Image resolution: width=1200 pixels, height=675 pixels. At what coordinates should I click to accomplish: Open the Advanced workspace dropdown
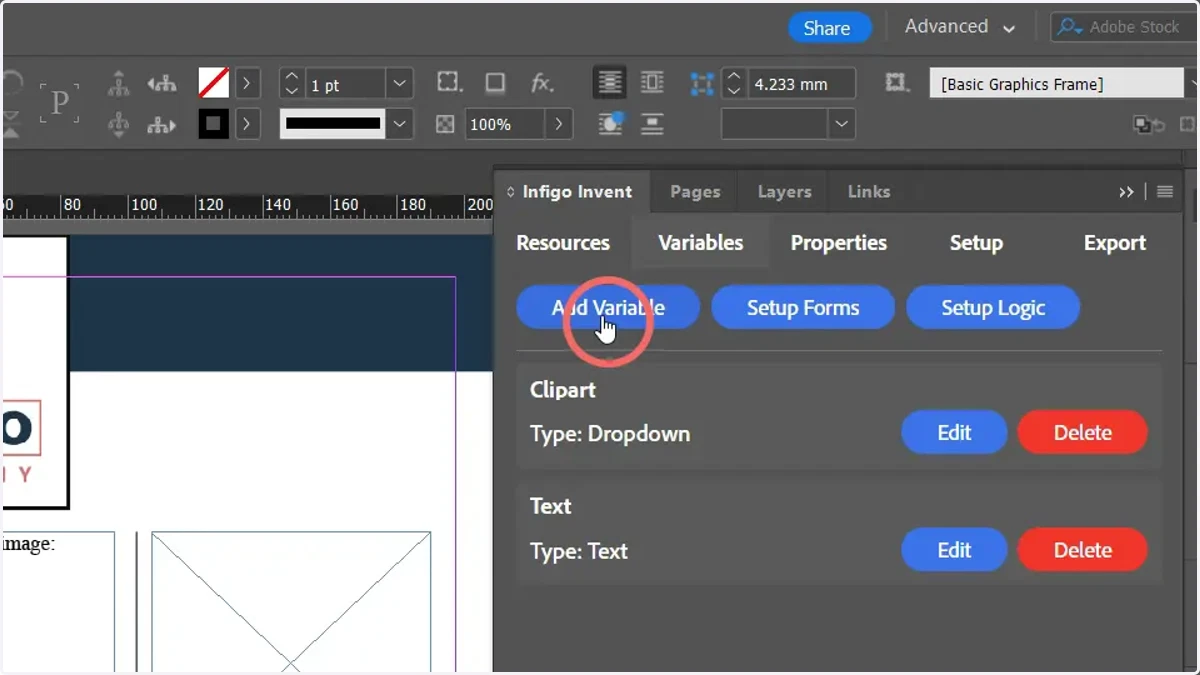960,27
